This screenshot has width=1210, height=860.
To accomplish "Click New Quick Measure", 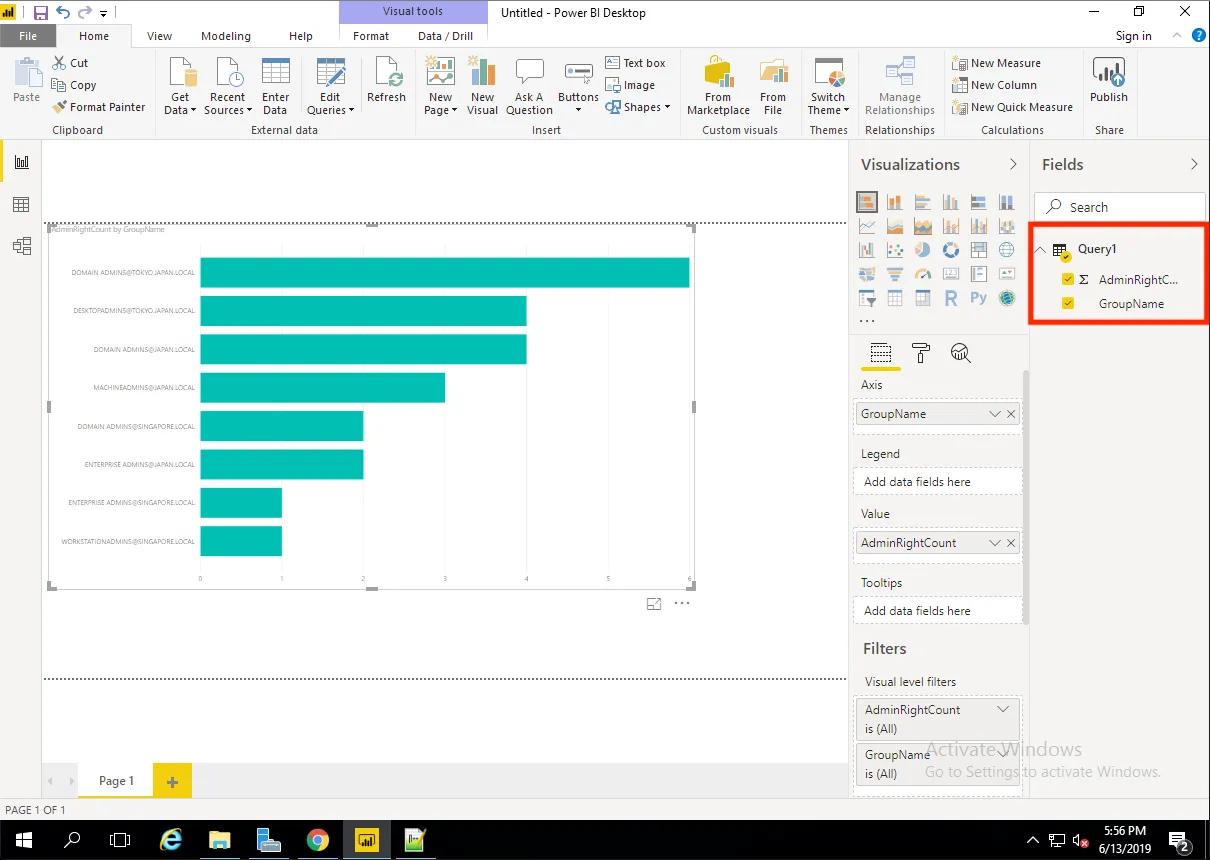I will (1013, 107).
